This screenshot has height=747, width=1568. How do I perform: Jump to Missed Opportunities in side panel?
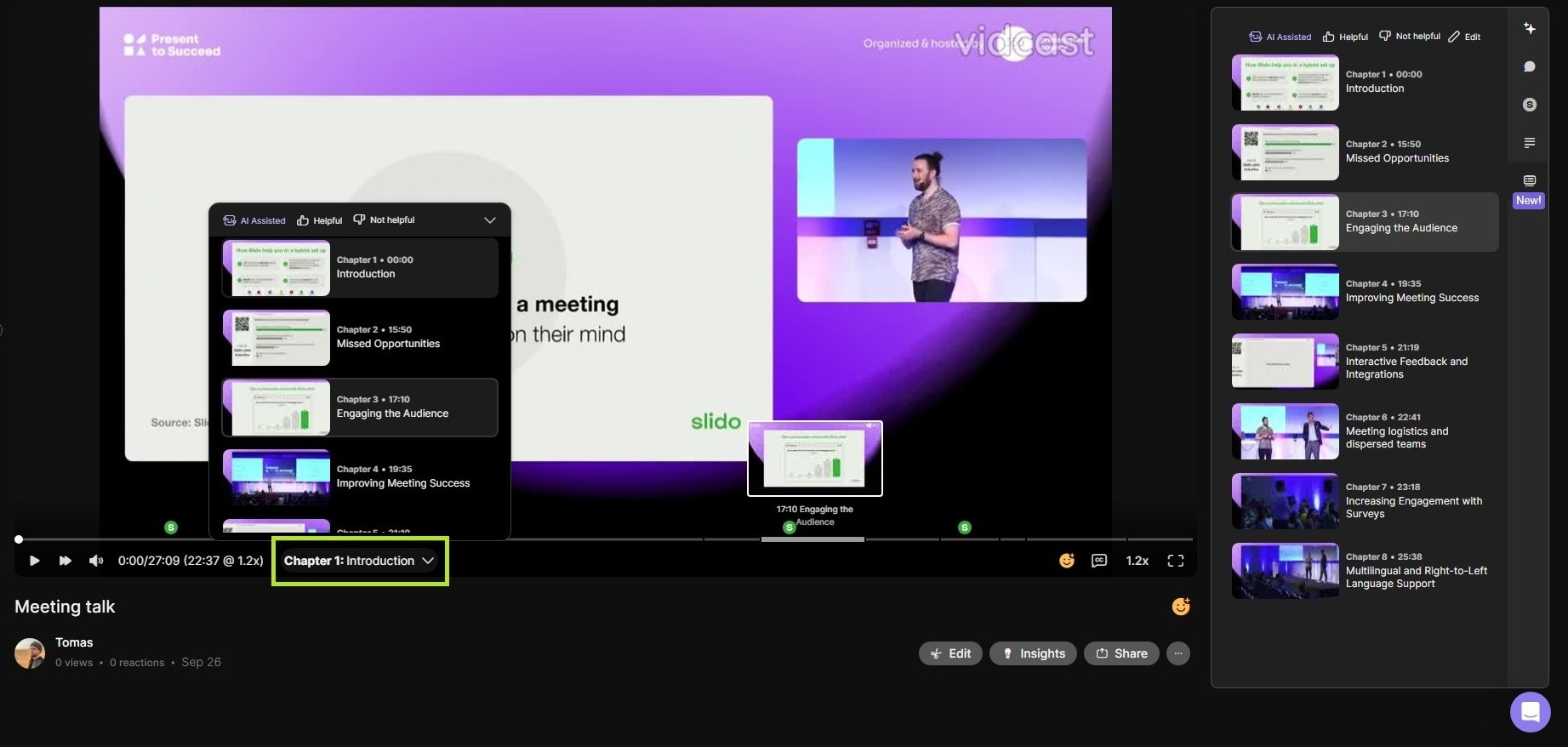(x=1365, y=151)
